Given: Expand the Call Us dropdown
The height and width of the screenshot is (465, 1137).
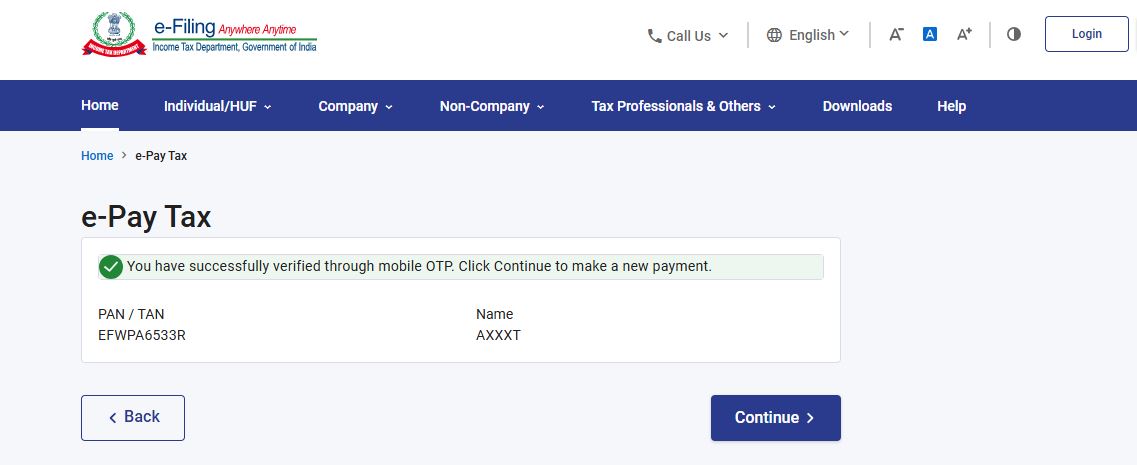Looking at the screenshot, I should point(689,36).
